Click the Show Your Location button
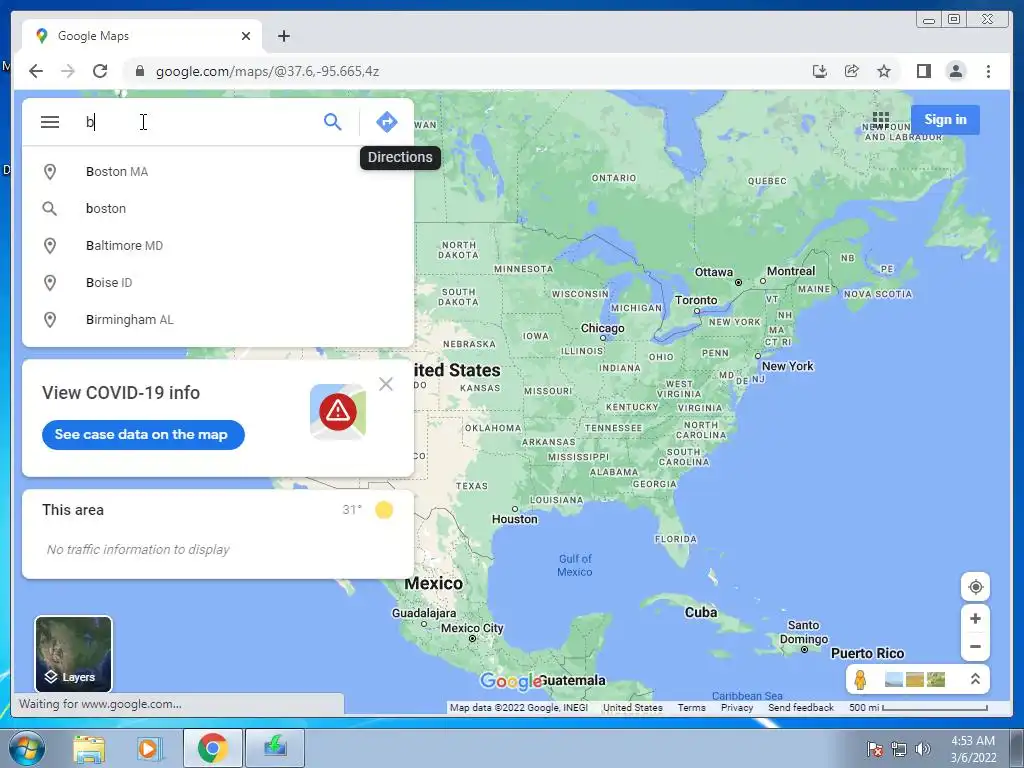 coord(975,586)
